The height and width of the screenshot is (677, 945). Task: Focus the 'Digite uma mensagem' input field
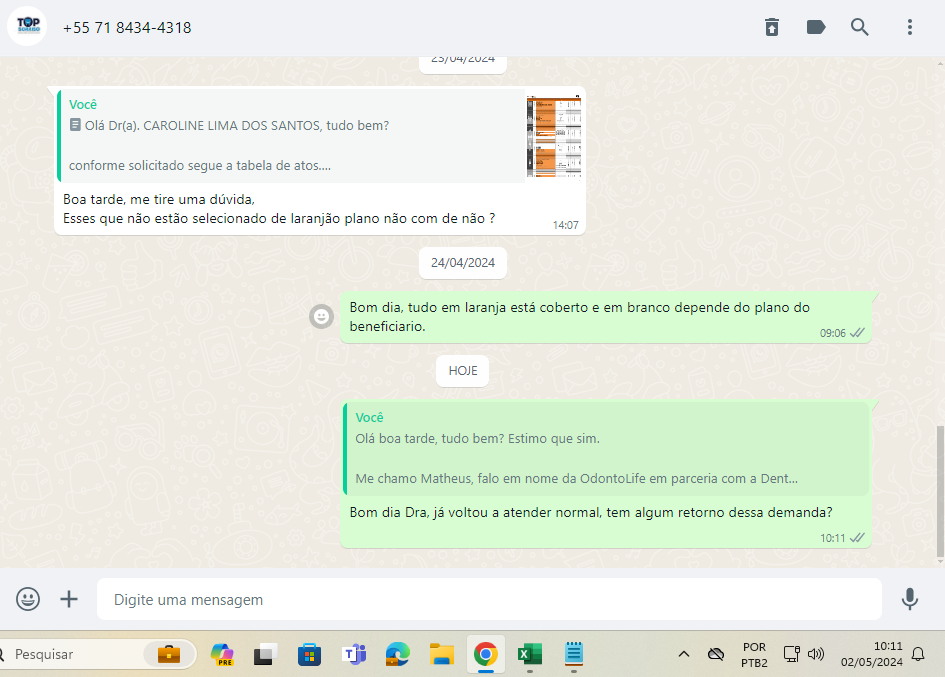click(489, 599)
